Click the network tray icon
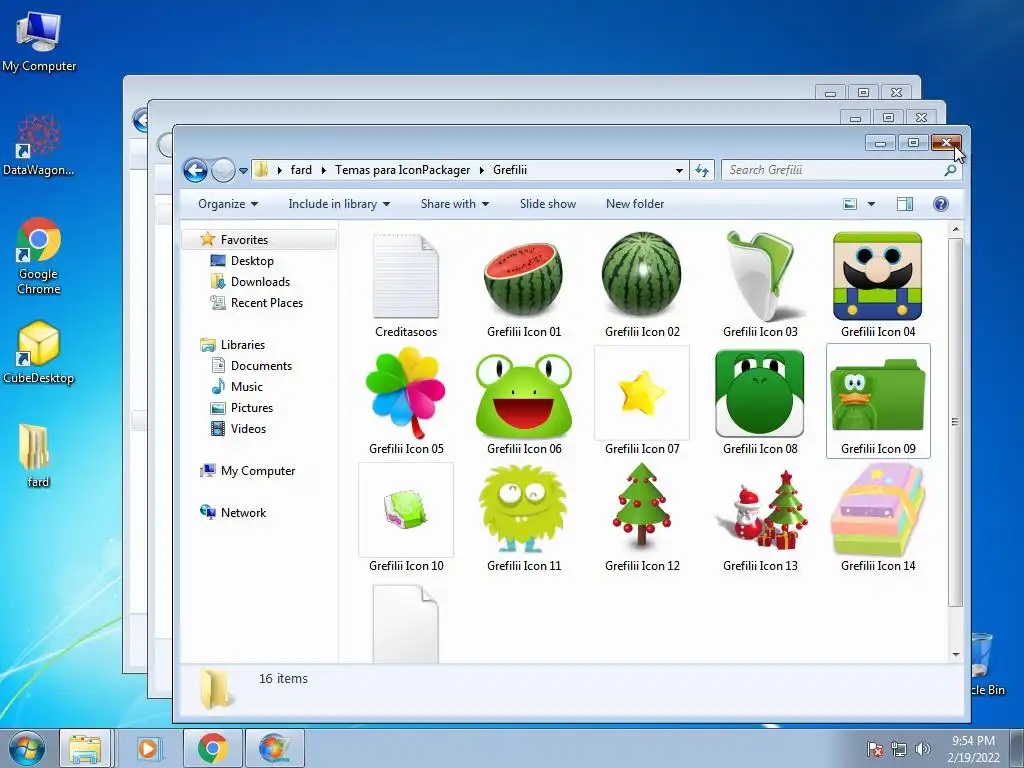 [899, 749]
